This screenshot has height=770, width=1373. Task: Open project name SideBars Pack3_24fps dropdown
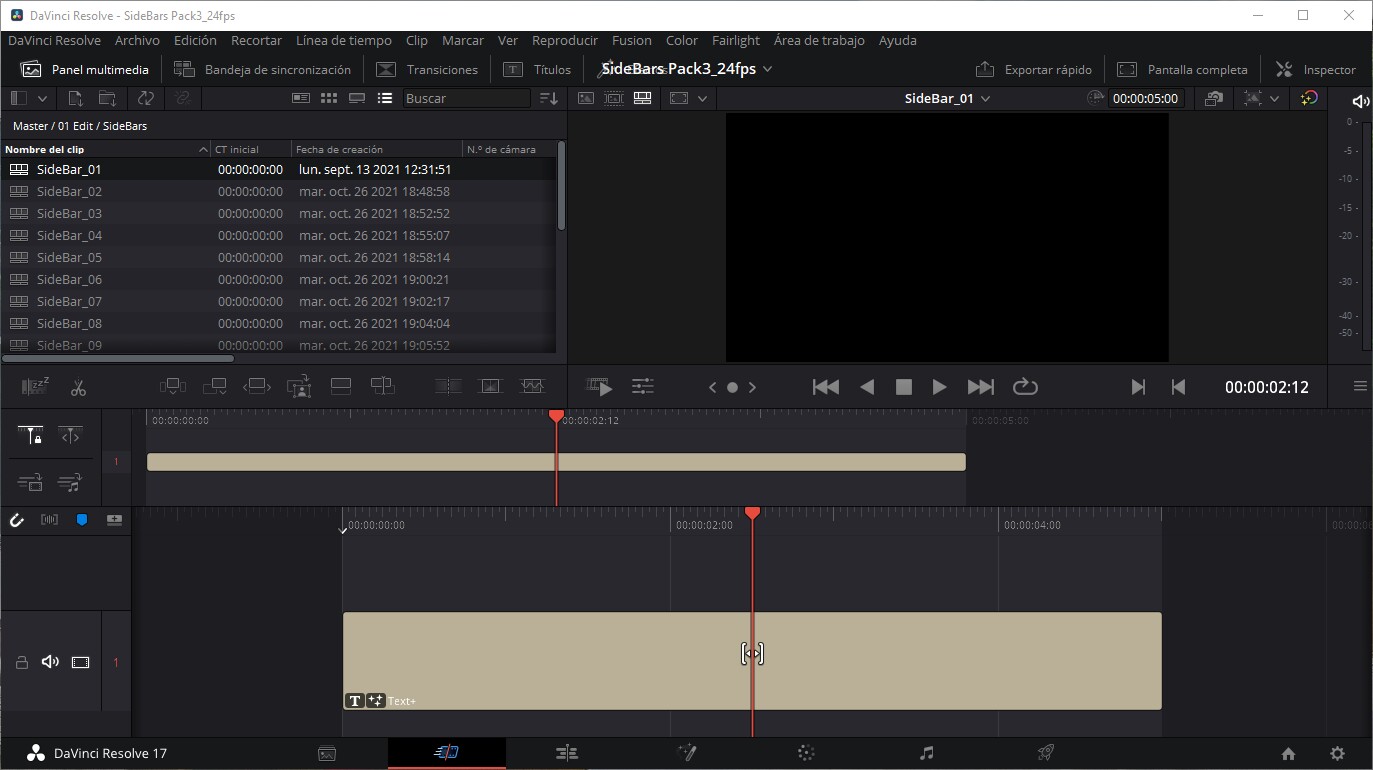click(x=767, y=69)
